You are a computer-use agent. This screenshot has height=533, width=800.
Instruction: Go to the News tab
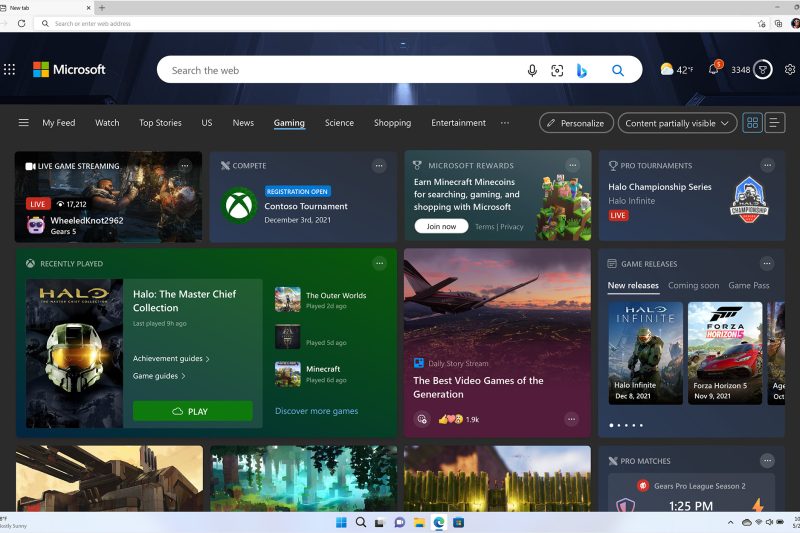pos(243,122)
